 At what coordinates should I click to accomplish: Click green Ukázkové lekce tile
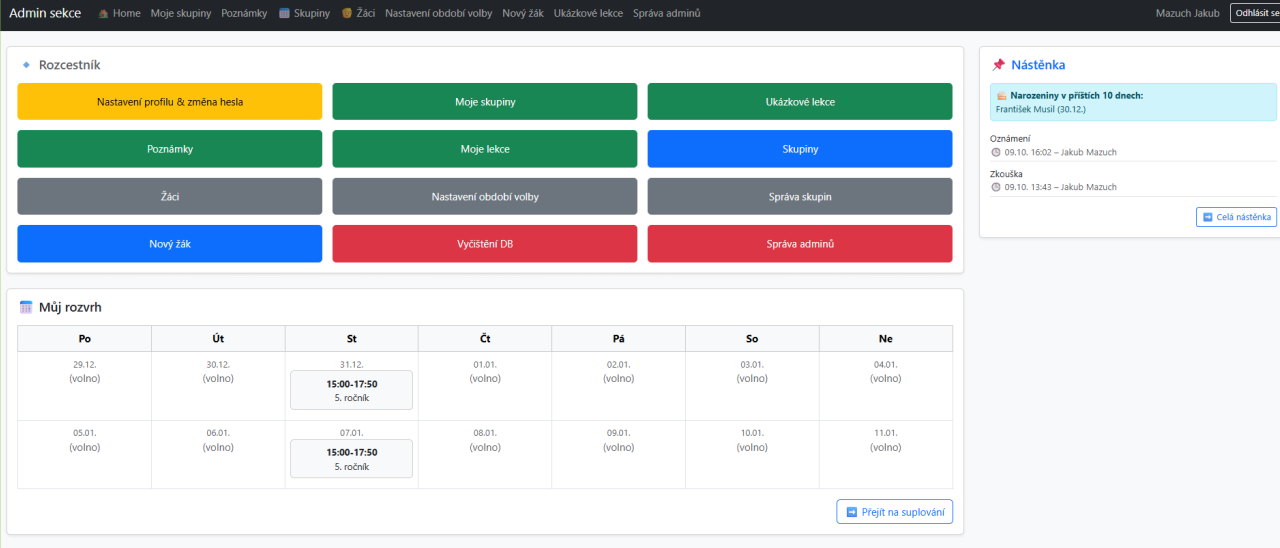[x=800, y=101]
